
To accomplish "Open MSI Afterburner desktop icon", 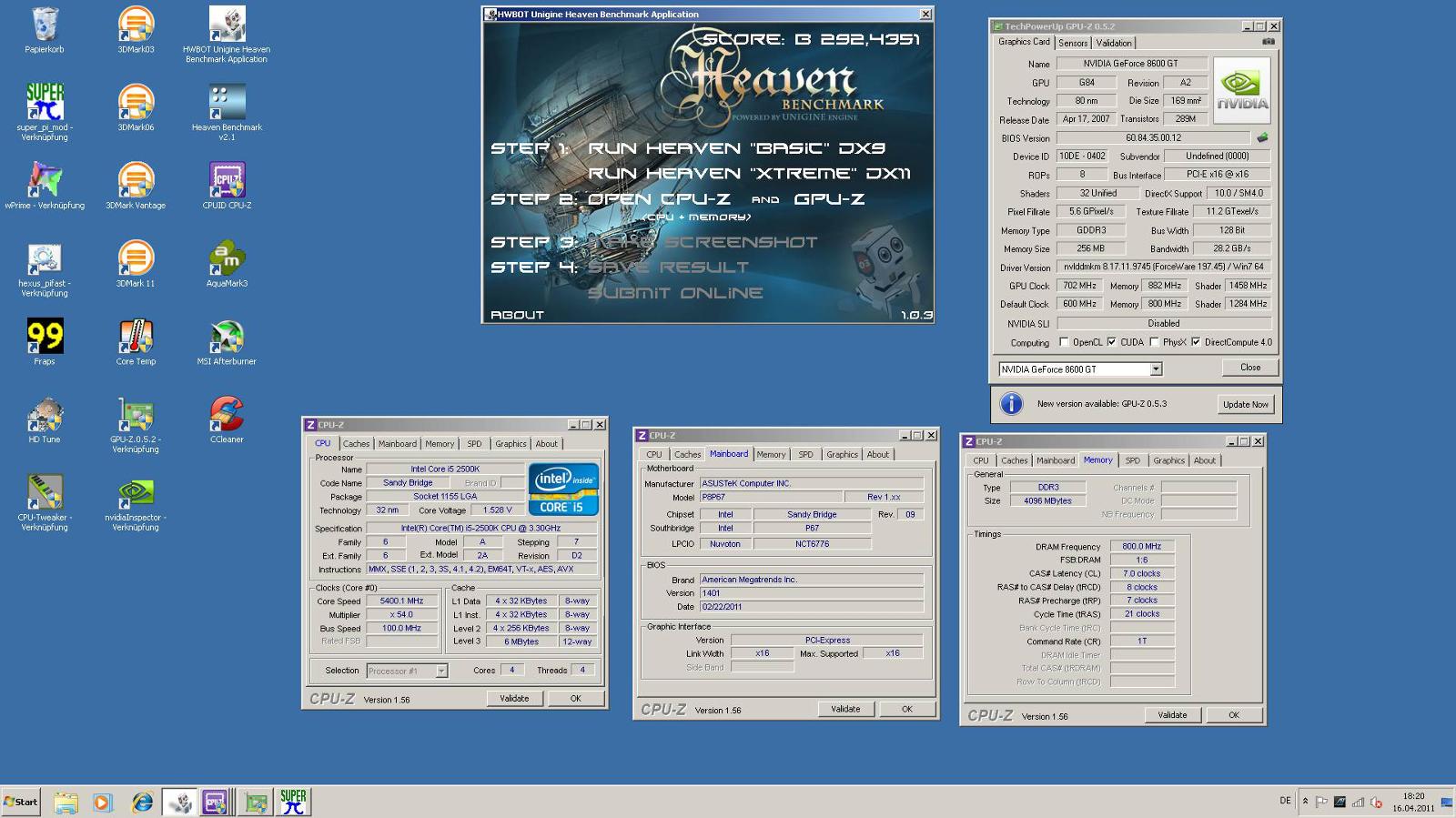I will [x=227, y=337].
